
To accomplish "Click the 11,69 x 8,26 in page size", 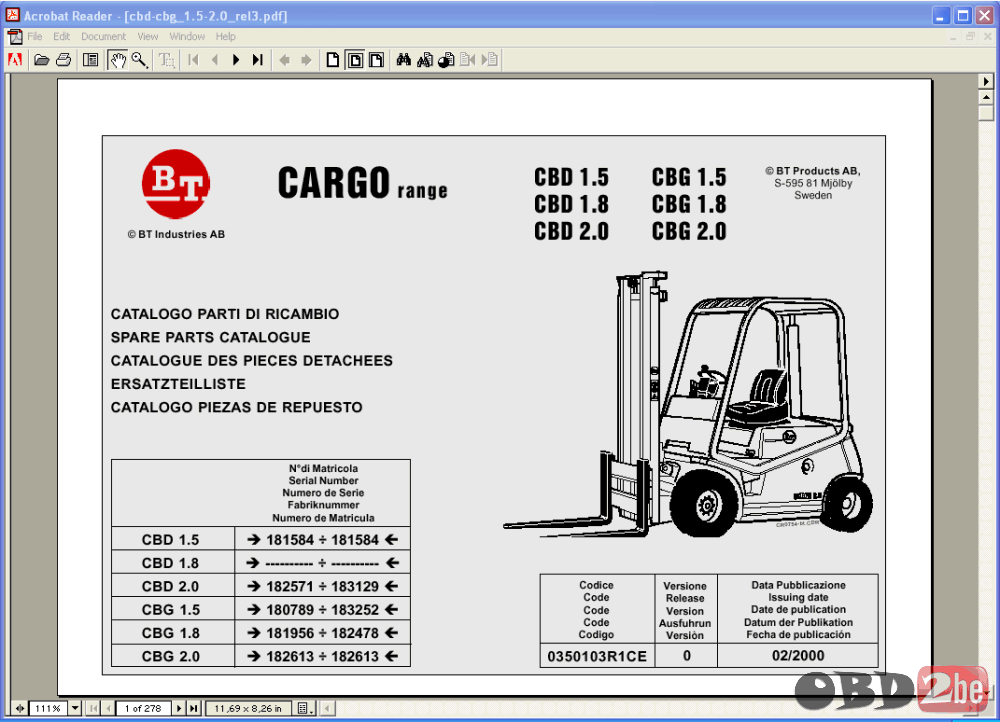I will [248, 708].
